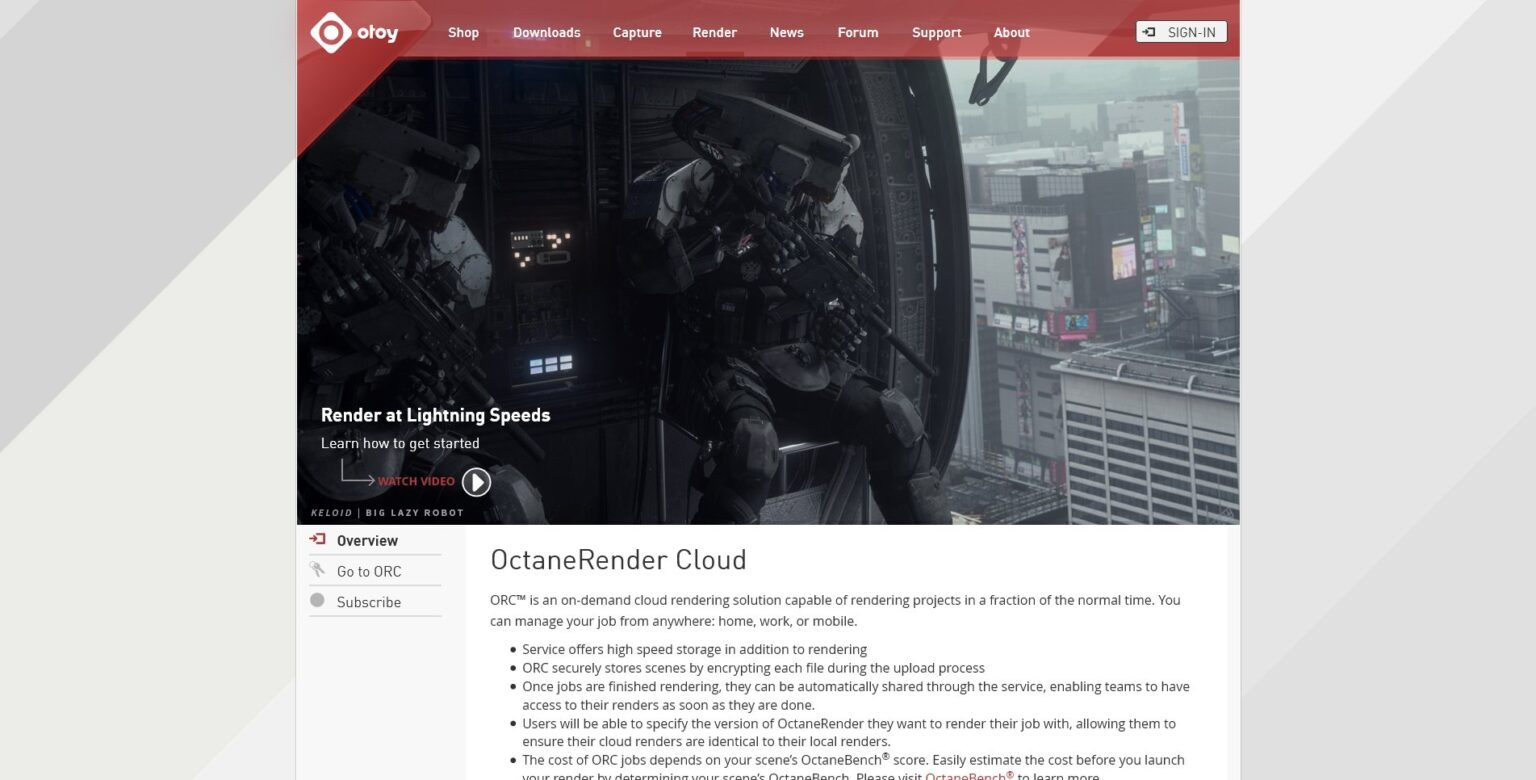Click the WATCH VIDEO link
The height and width of the screenshot is (780, 1536).
click(416, 481)
